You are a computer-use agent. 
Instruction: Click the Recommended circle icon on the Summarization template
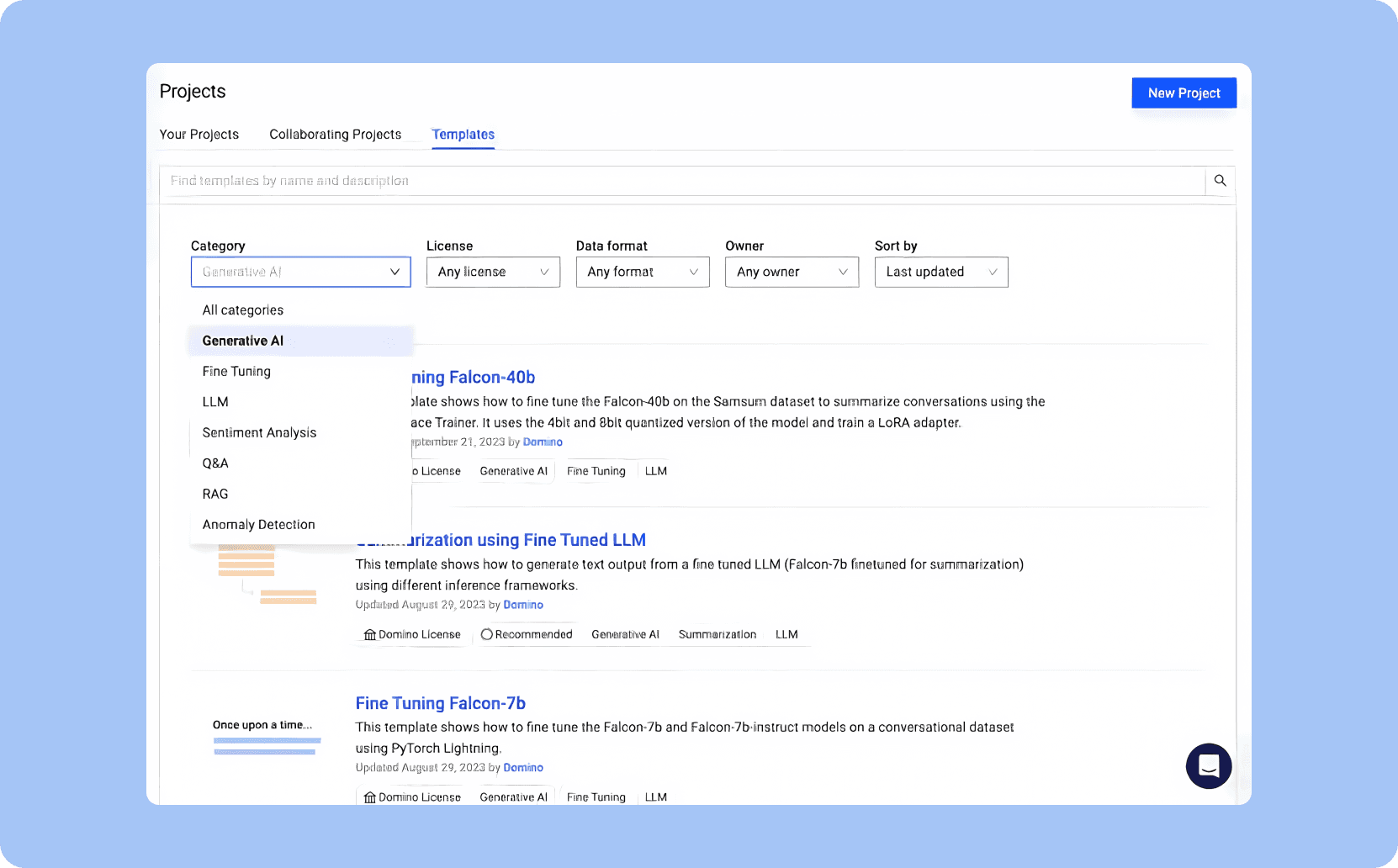click(x=486, y=634)
